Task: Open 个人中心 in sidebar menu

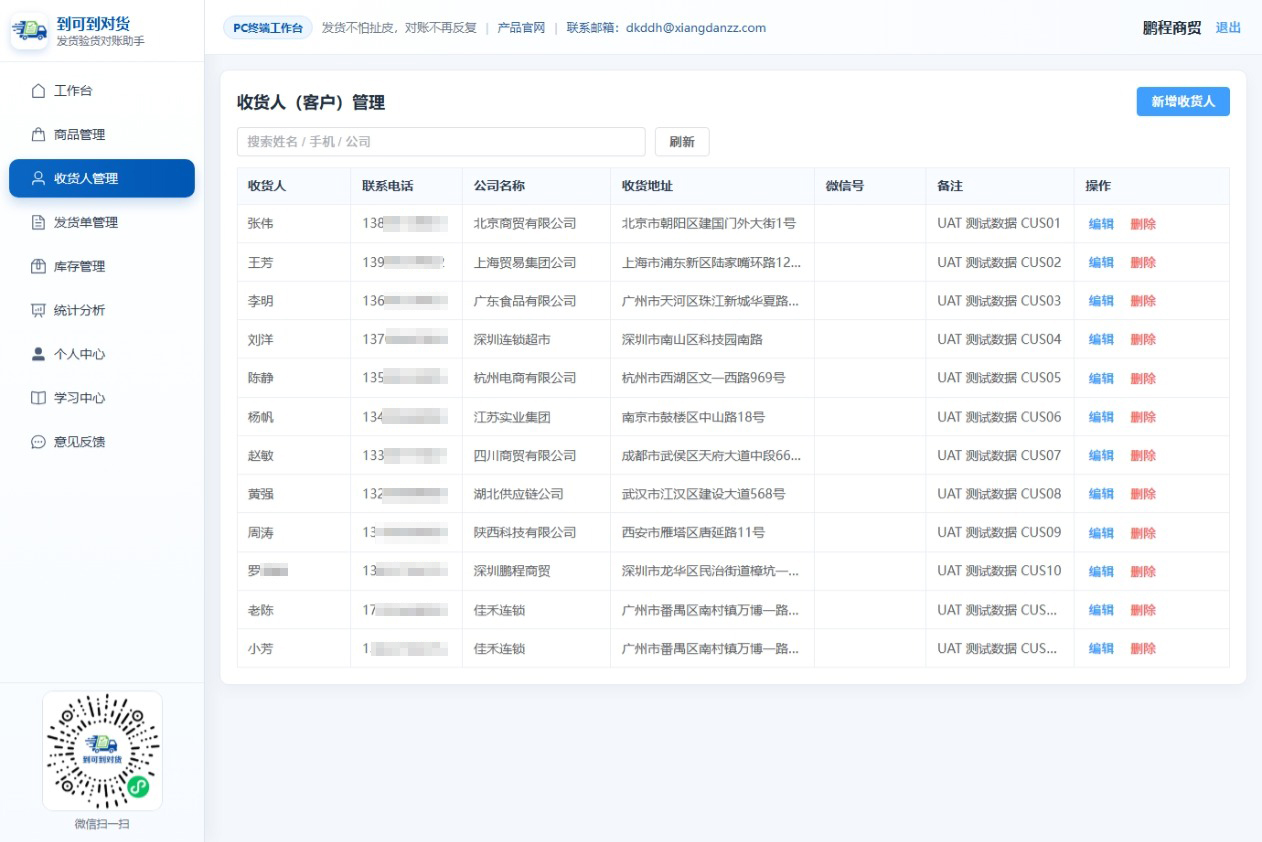Action: (102, 354)
